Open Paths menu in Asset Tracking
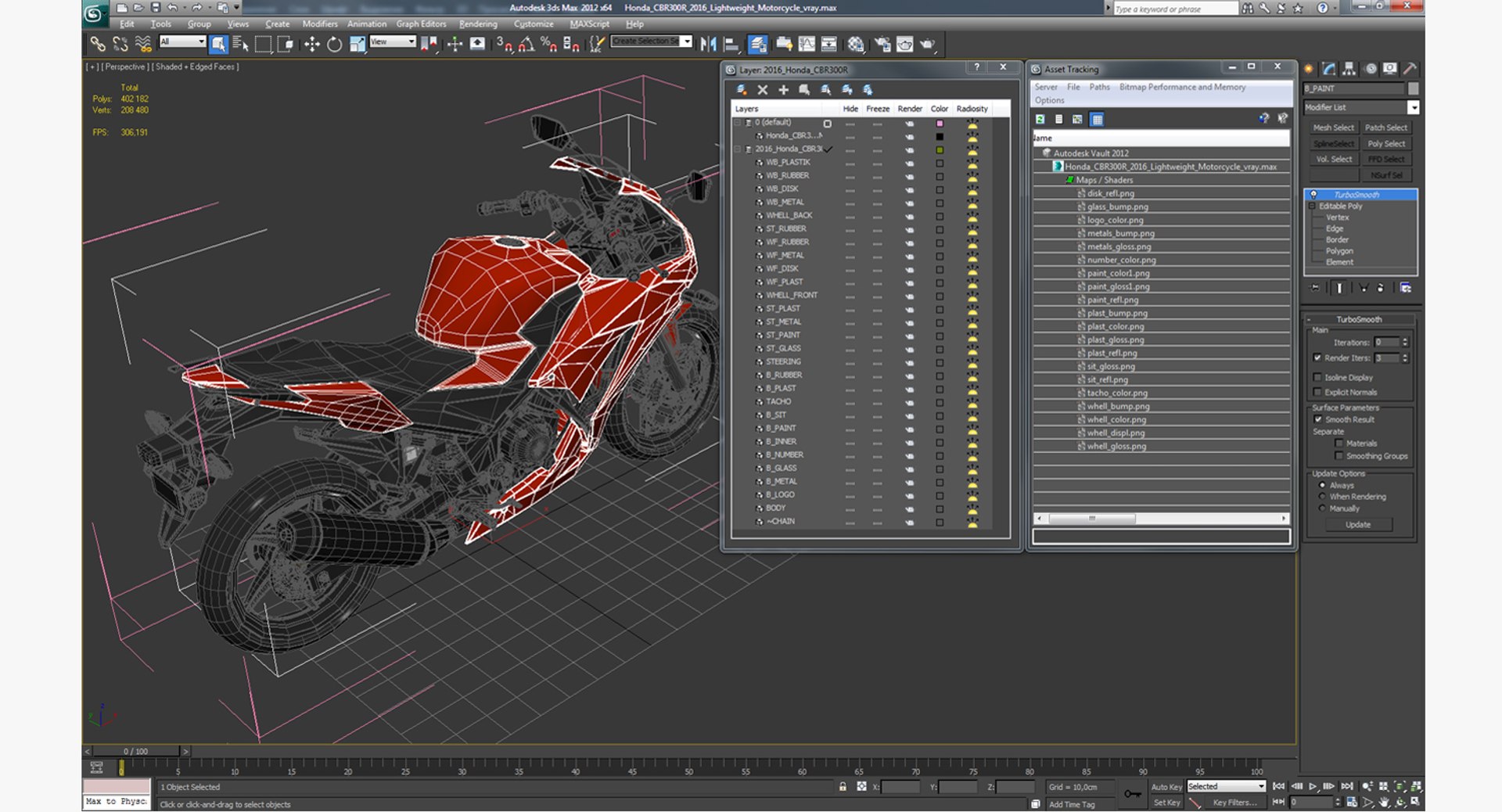 1099,87
